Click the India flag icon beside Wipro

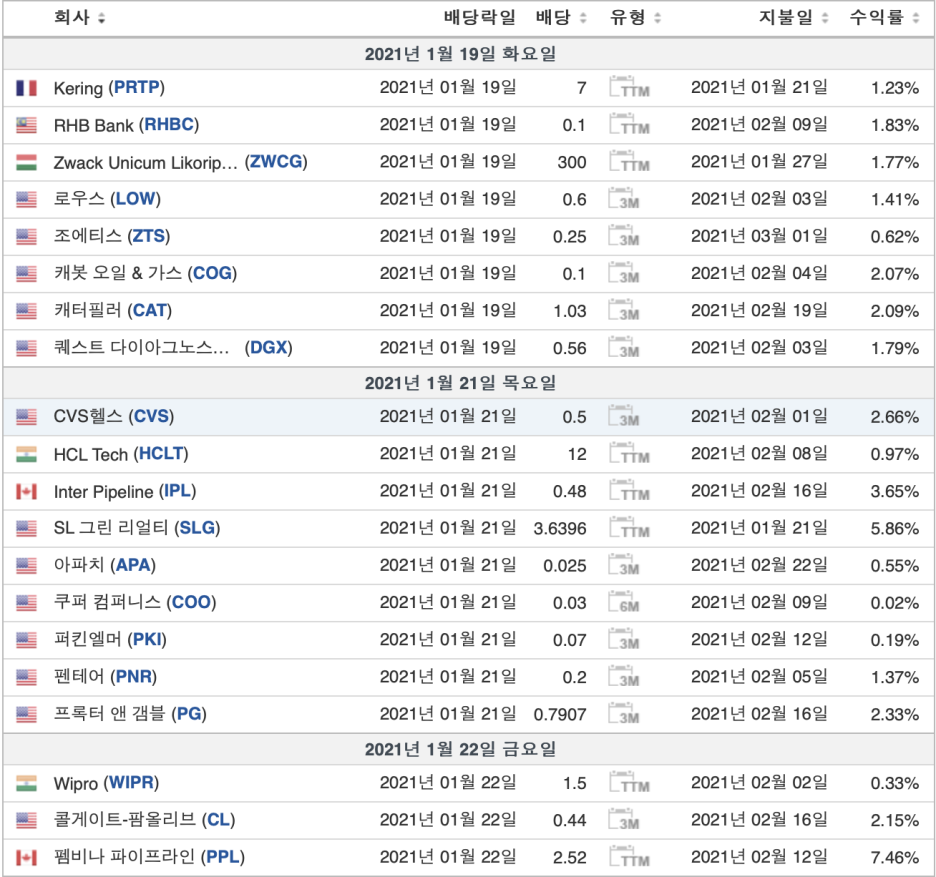[x=26, y=783]
